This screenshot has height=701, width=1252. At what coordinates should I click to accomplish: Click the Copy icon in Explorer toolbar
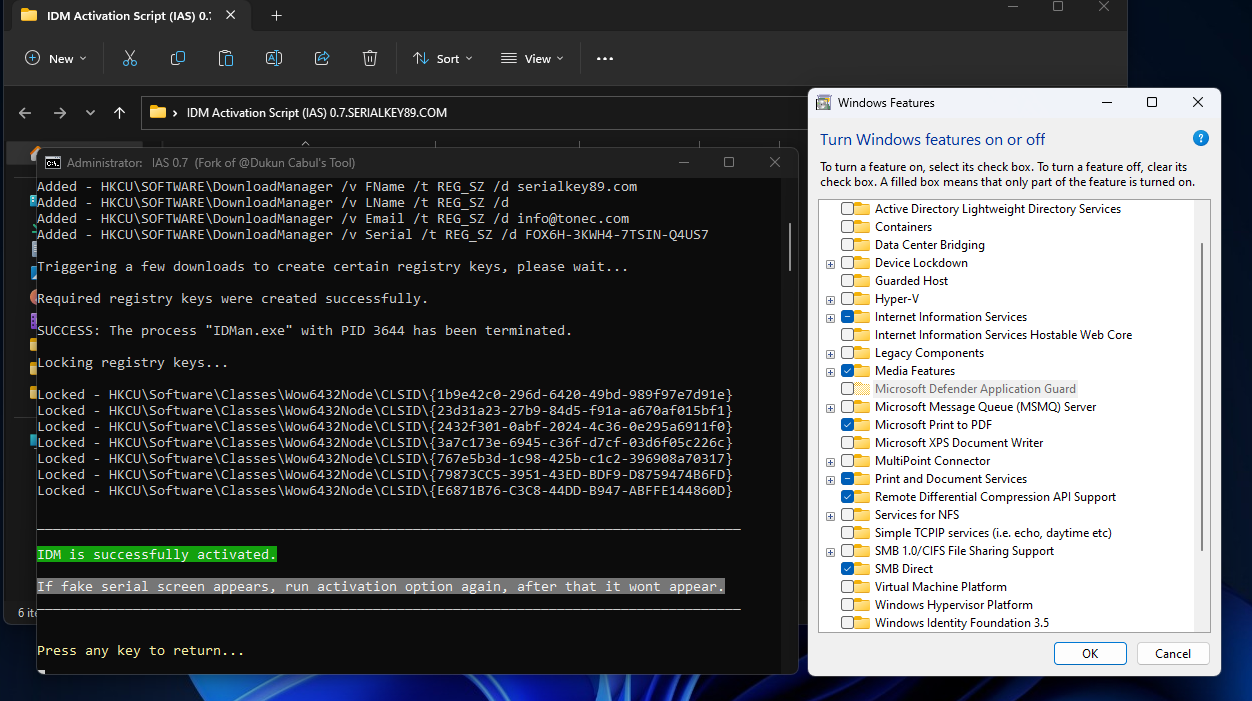177,58
